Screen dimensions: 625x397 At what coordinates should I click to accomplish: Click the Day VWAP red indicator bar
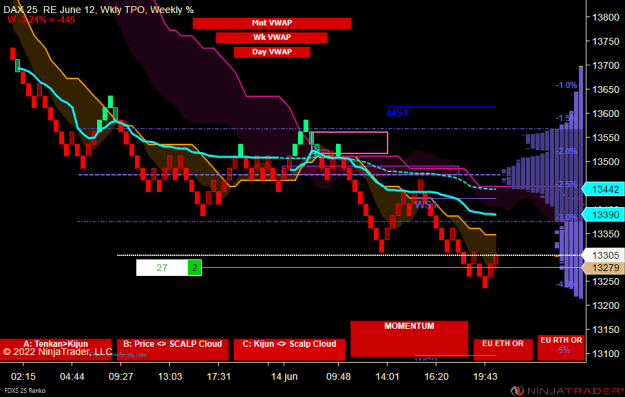[271, 52]
